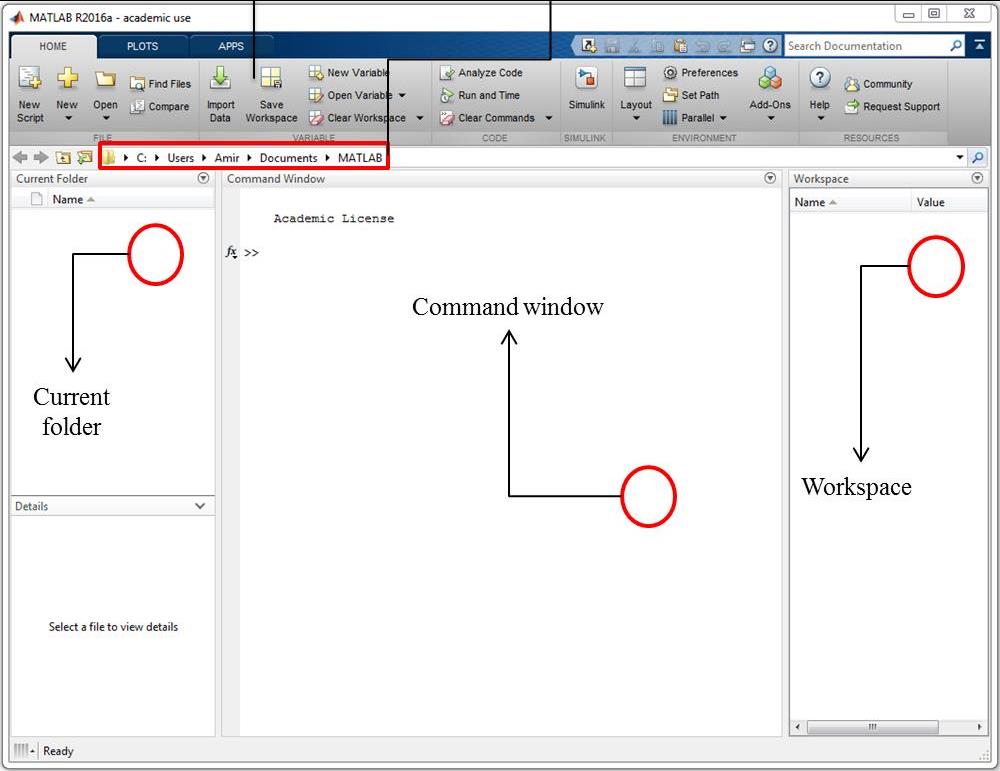Screen dimensions: 1000x771
Task: Minimize the toolstrip ribbon
Action: click(979, 45)
